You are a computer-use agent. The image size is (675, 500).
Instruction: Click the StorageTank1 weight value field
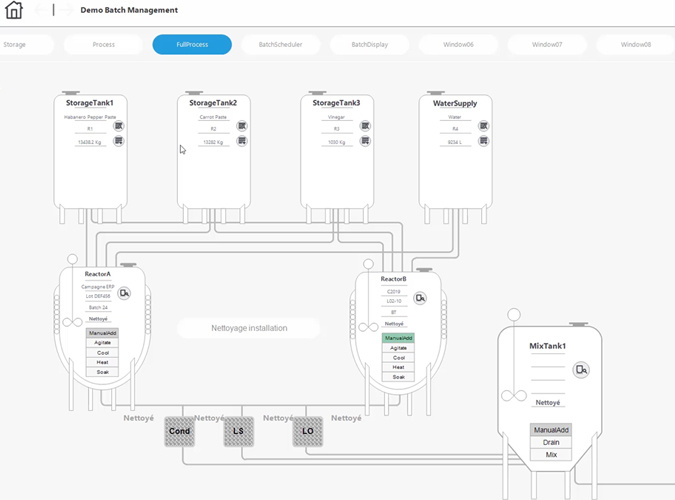[91, 142]
